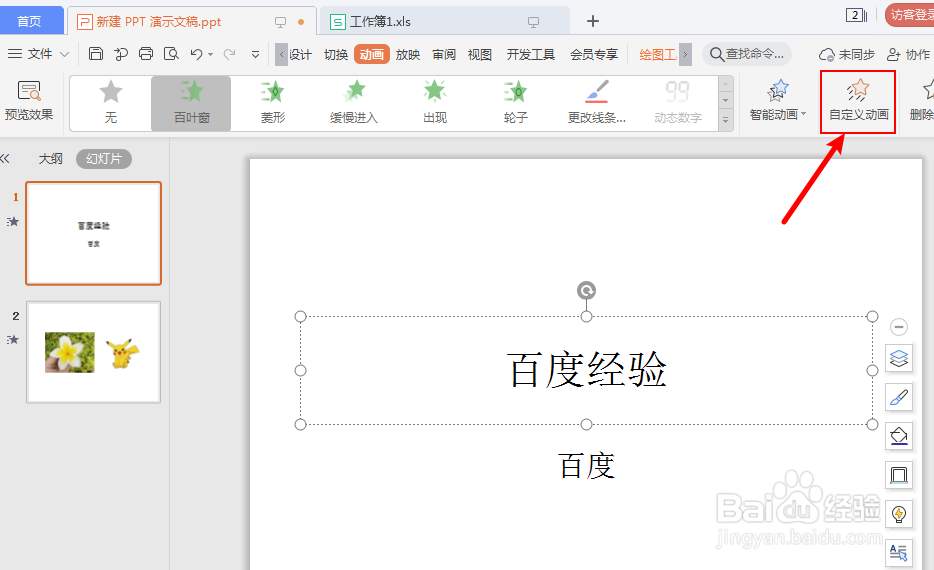
Task: Click the shape outline icon
Action: point(899,475)
